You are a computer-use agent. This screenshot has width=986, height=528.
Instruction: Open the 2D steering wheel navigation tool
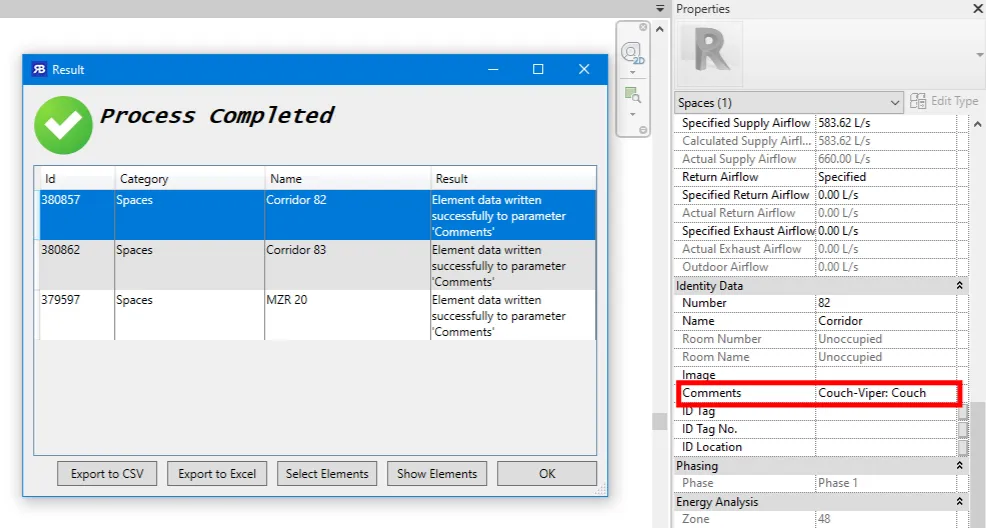(632, 53)
